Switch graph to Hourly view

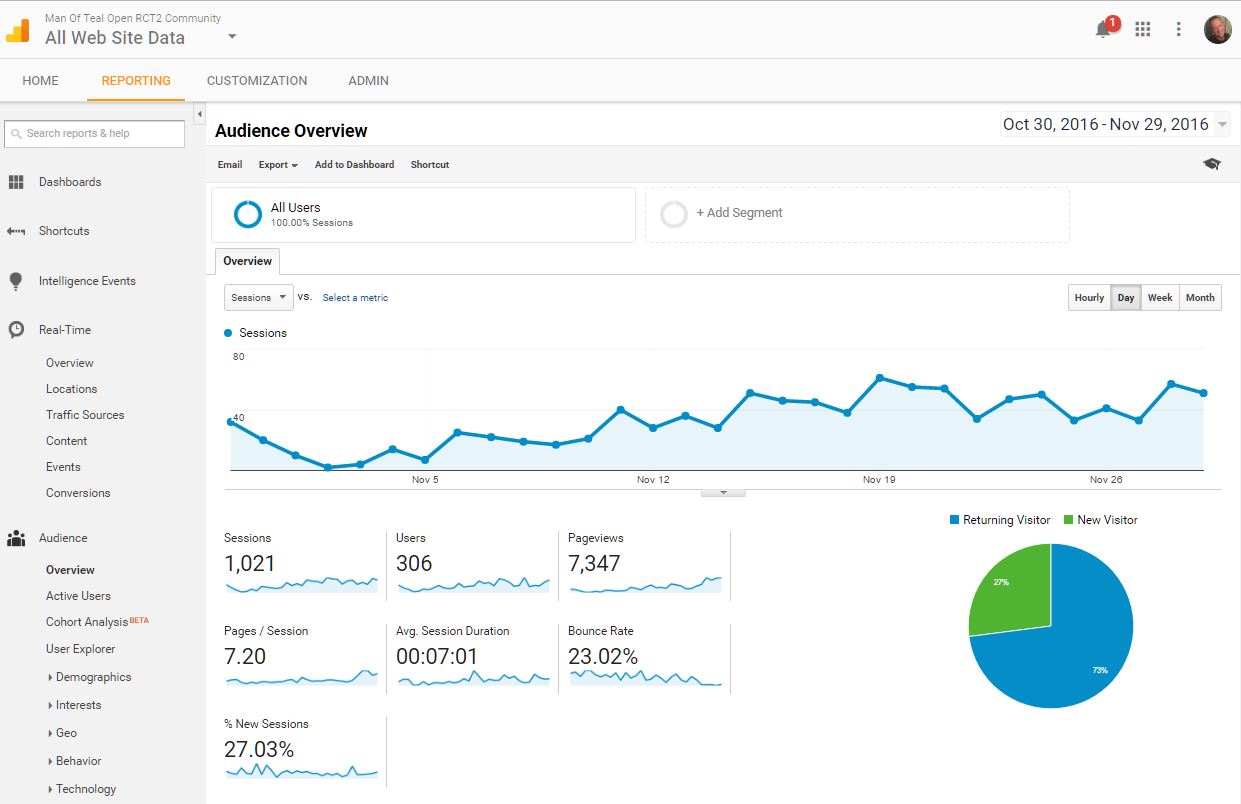1089,298
